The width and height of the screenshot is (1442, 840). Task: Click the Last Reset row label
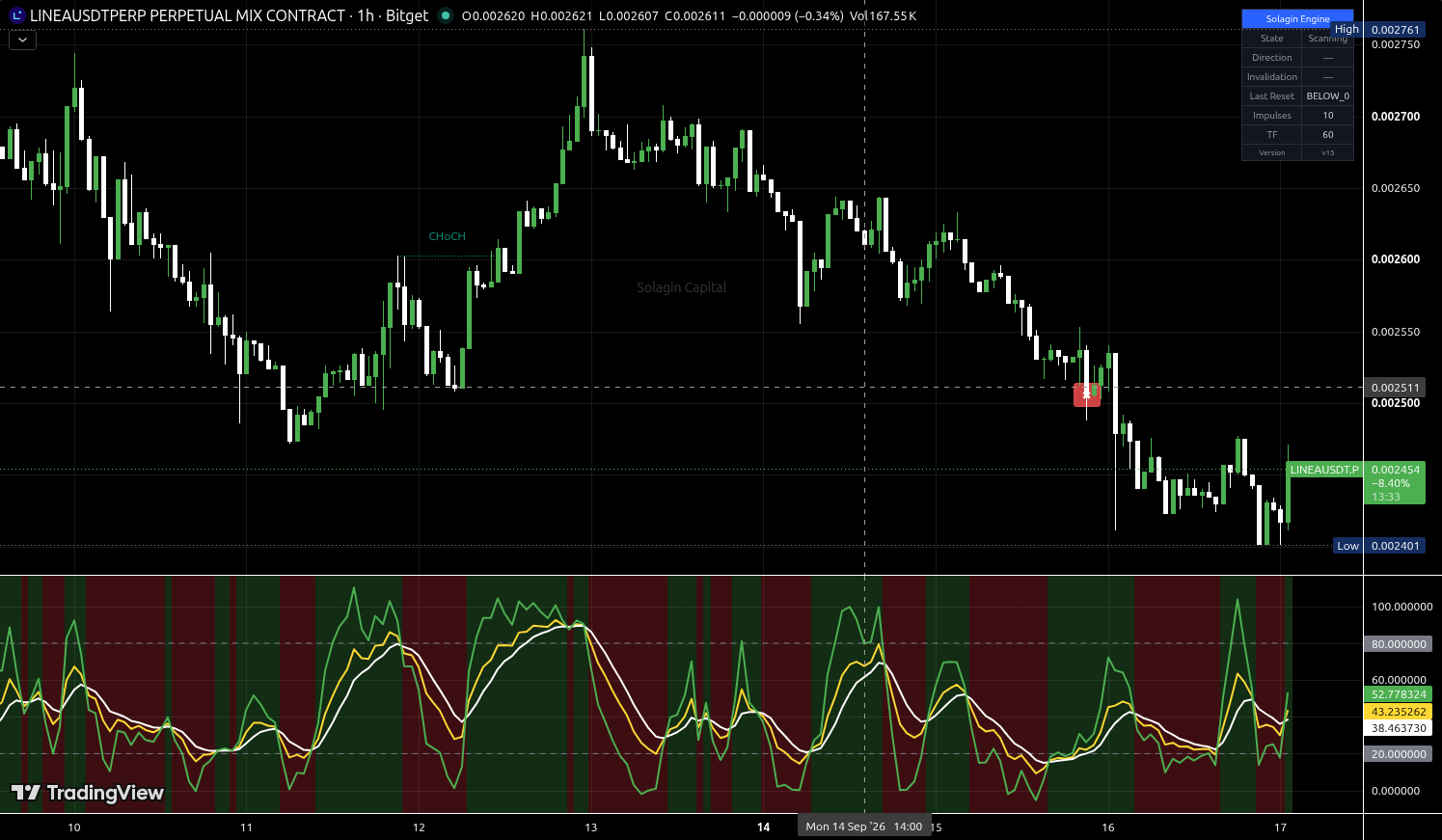click(1271, 96)
